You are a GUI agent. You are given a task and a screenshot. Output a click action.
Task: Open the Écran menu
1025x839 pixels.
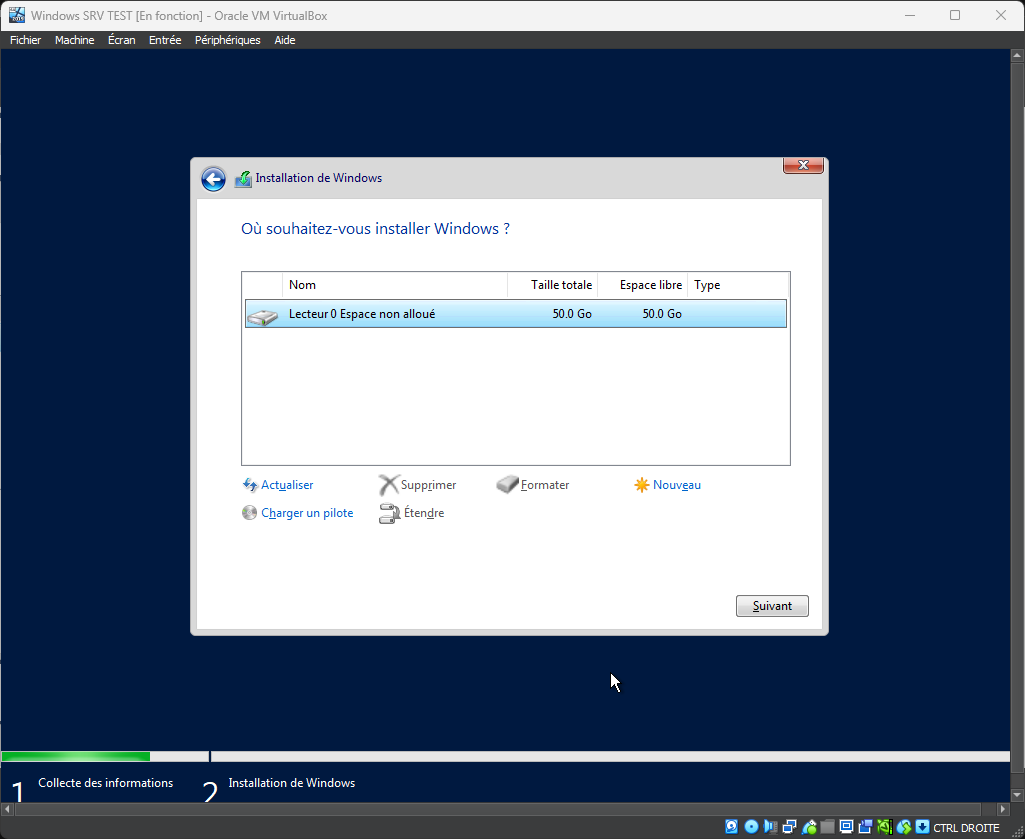[x=121, y=40]
